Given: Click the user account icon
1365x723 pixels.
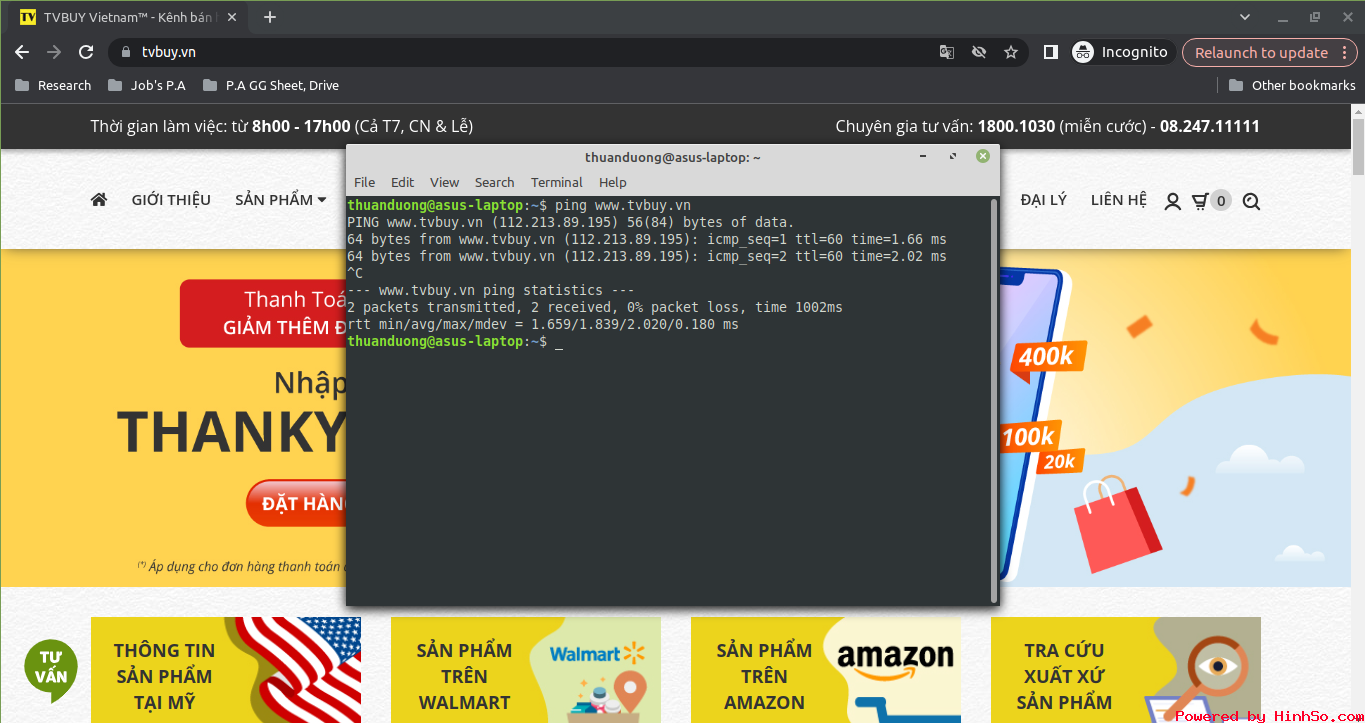Looking at the screenshot, I should pos(1173,201).
